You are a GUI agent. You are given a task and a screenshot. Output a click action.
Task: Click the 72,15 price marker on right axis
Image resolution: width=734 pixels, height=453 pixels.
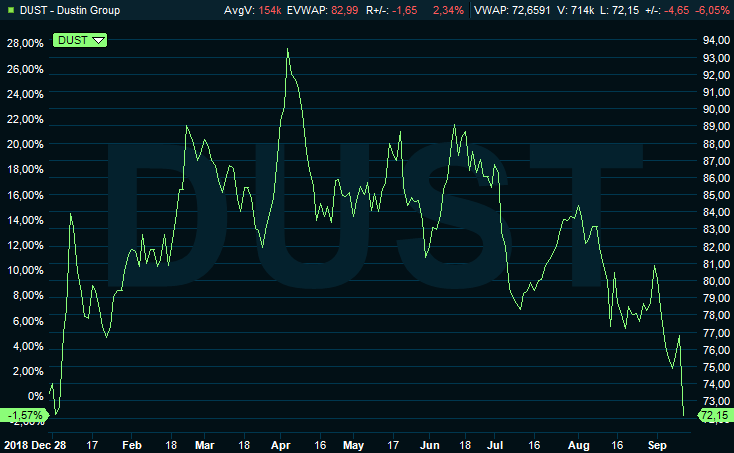click(715, 415)
